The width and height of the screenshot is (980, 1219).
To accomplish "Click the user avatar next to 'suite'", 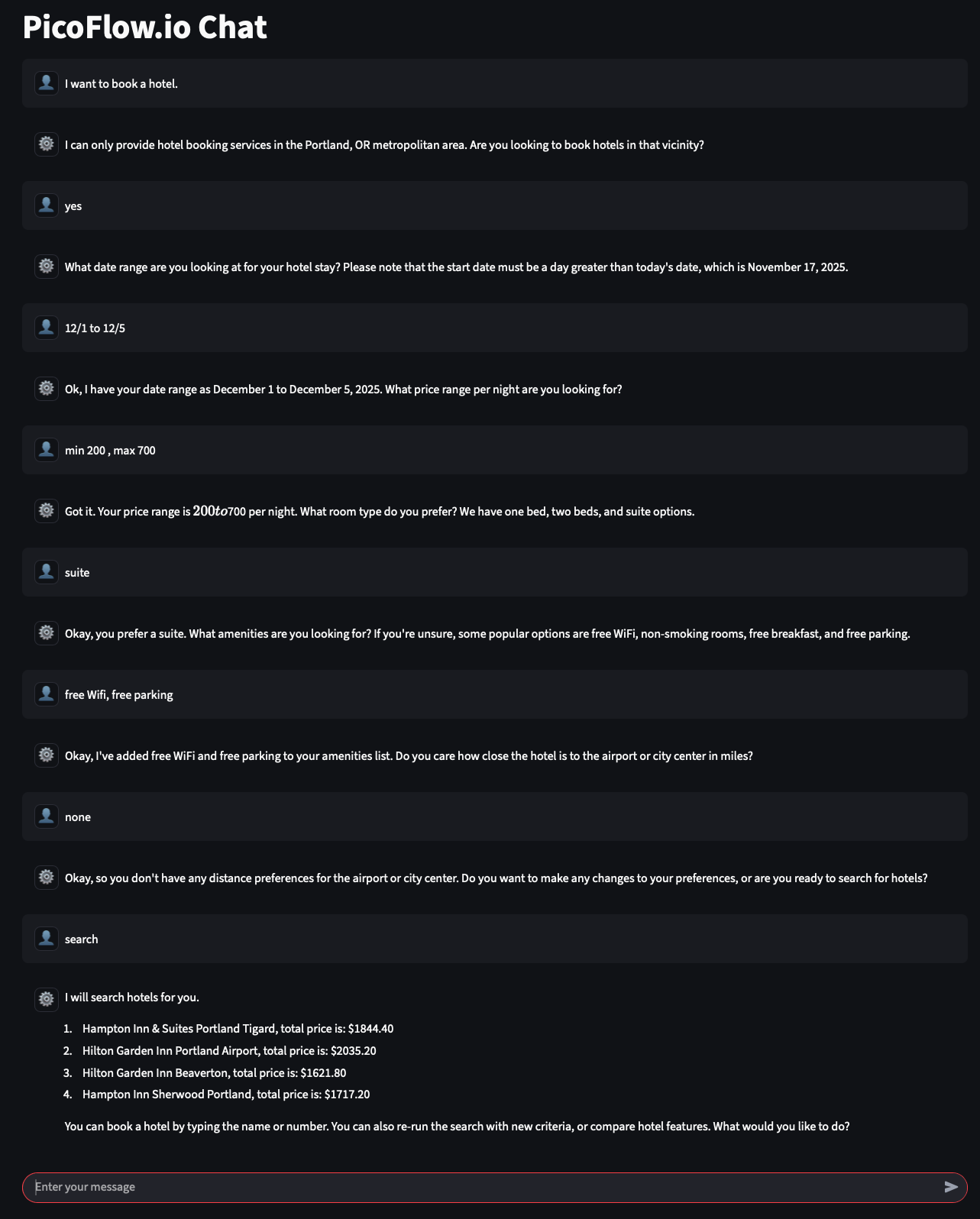I will (x=47, y=572).
